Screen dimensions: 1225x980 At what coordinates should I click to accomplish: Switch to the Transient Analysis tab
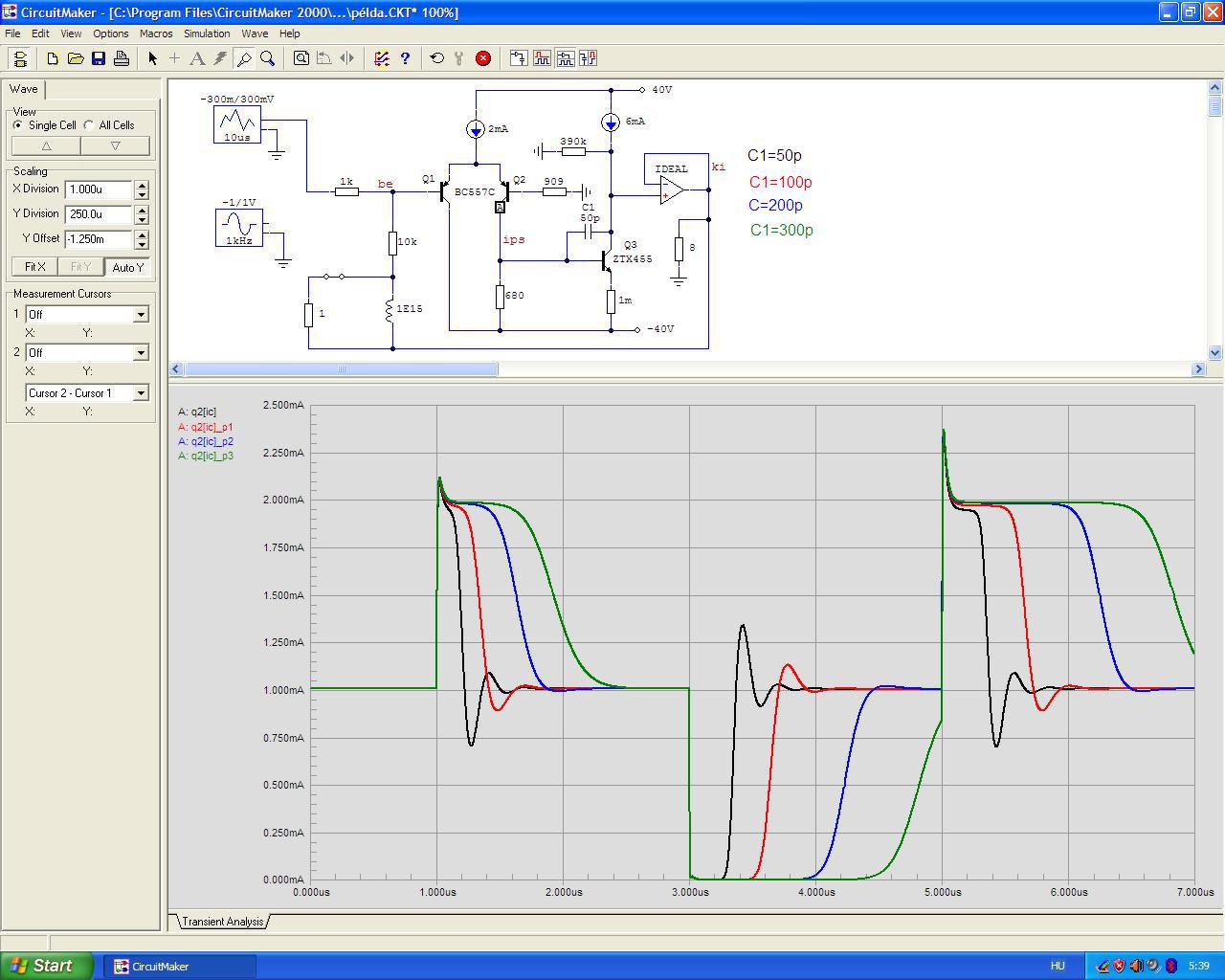coord(222,922)
